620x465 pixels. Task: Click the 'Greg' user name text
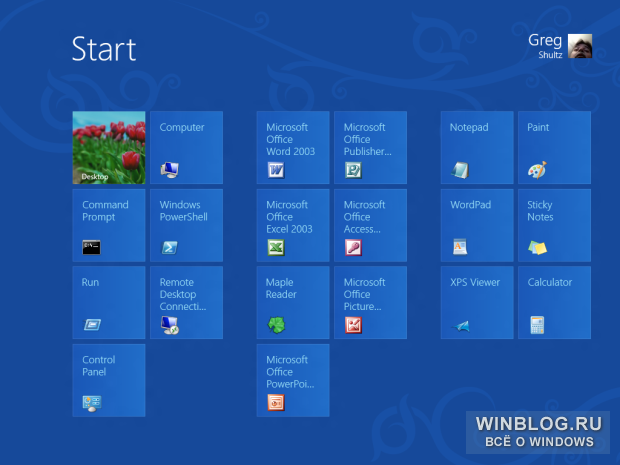click(x=545, y=40)
